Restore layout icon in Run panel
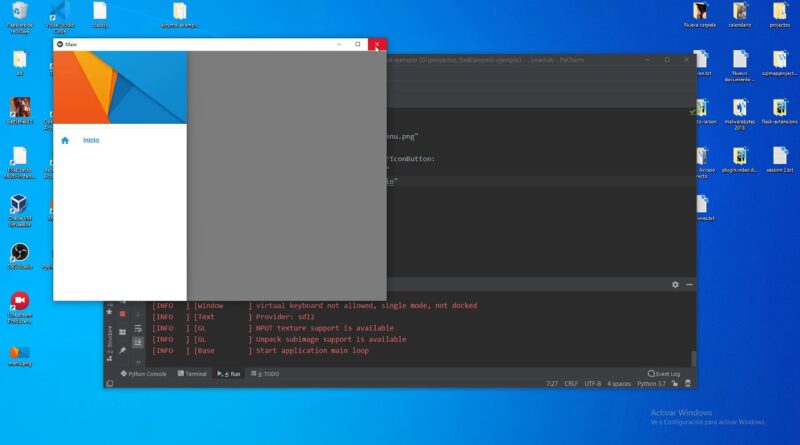The height and width of the screenshot is (445, 800). pos(122,332)
